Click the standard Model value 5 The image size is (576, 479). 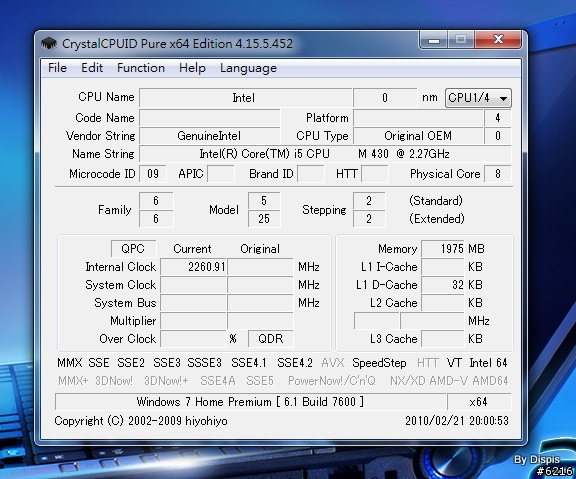point(264,201)
